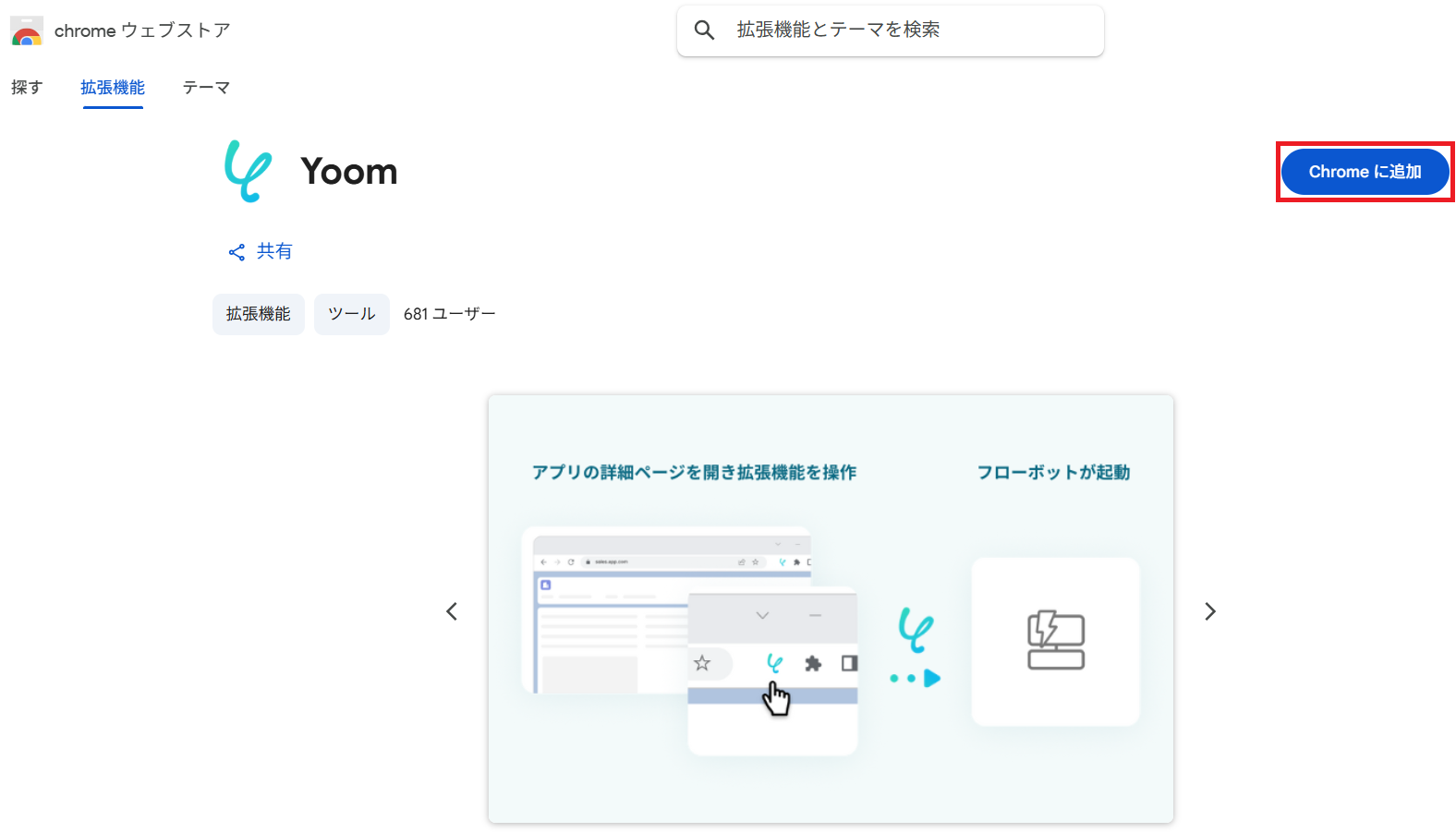
Task: Focus the 拡張機能とテーマを検索 search field
Action: [891, 30]
